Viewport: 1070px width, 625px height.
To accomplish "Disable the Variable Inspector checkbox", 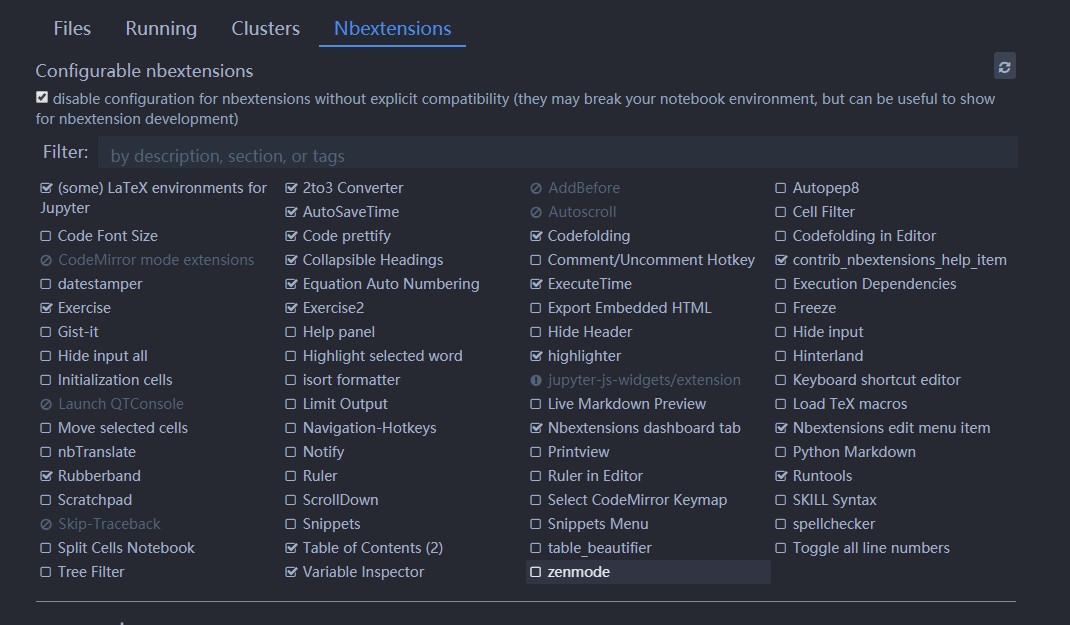I will [291, 572].
